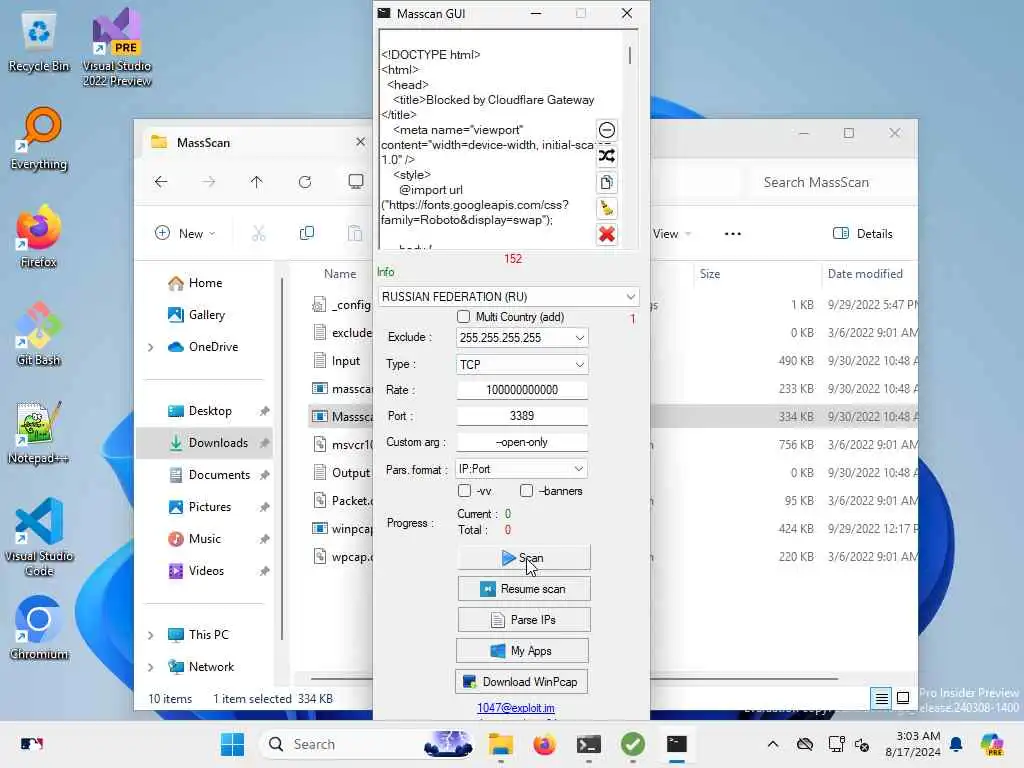
Task: Select Visual Studio 2022 Preview desktop icon
Action: (117, 47)
